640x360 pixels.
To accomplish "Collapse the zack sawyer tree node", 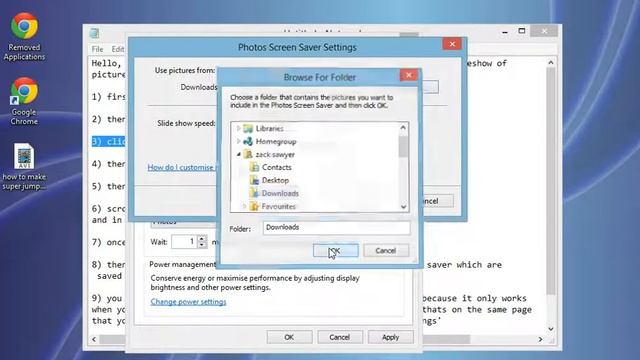I will pyautogui.click(x=239, y=154).
